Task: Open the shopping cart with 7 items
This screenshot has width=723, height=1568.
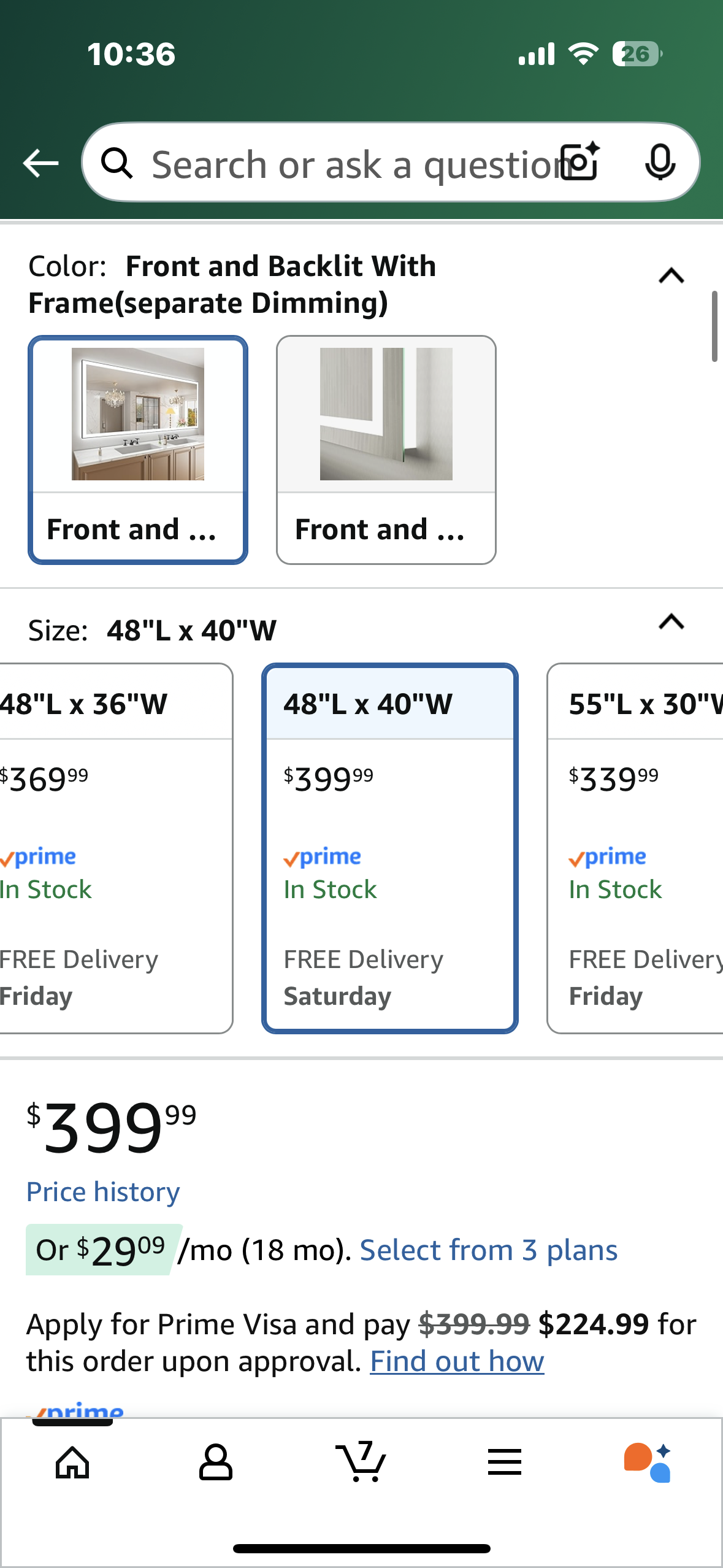Action: point(361,1461)
